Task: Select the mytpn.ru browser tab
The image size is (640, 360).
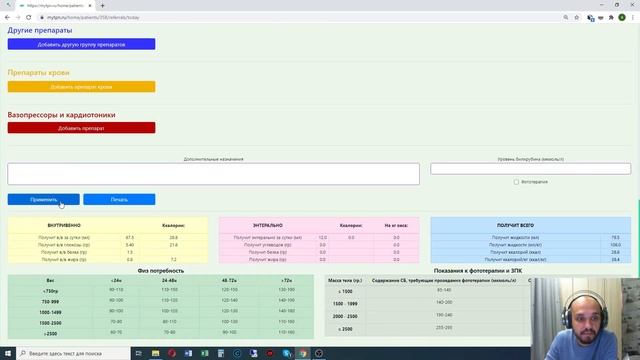Action: click(55, 6)
